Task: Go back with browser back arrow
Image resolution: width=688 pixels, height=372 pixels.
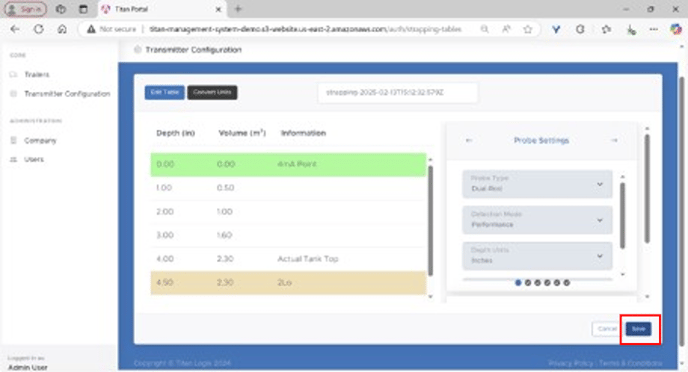Action: [15, 29]
